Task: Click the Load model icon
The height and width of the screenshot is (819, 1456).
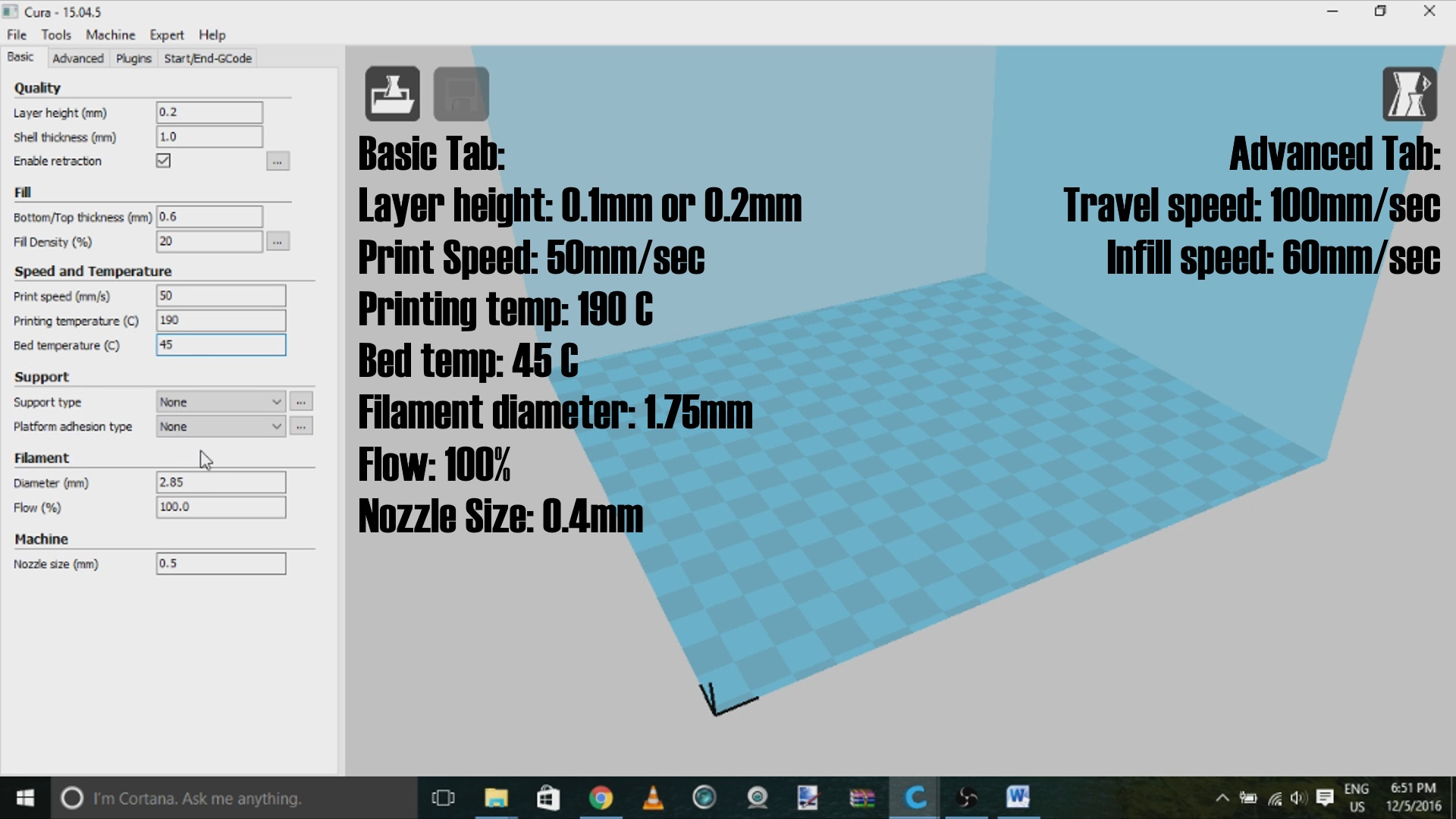Action: [x=392, y=94]
